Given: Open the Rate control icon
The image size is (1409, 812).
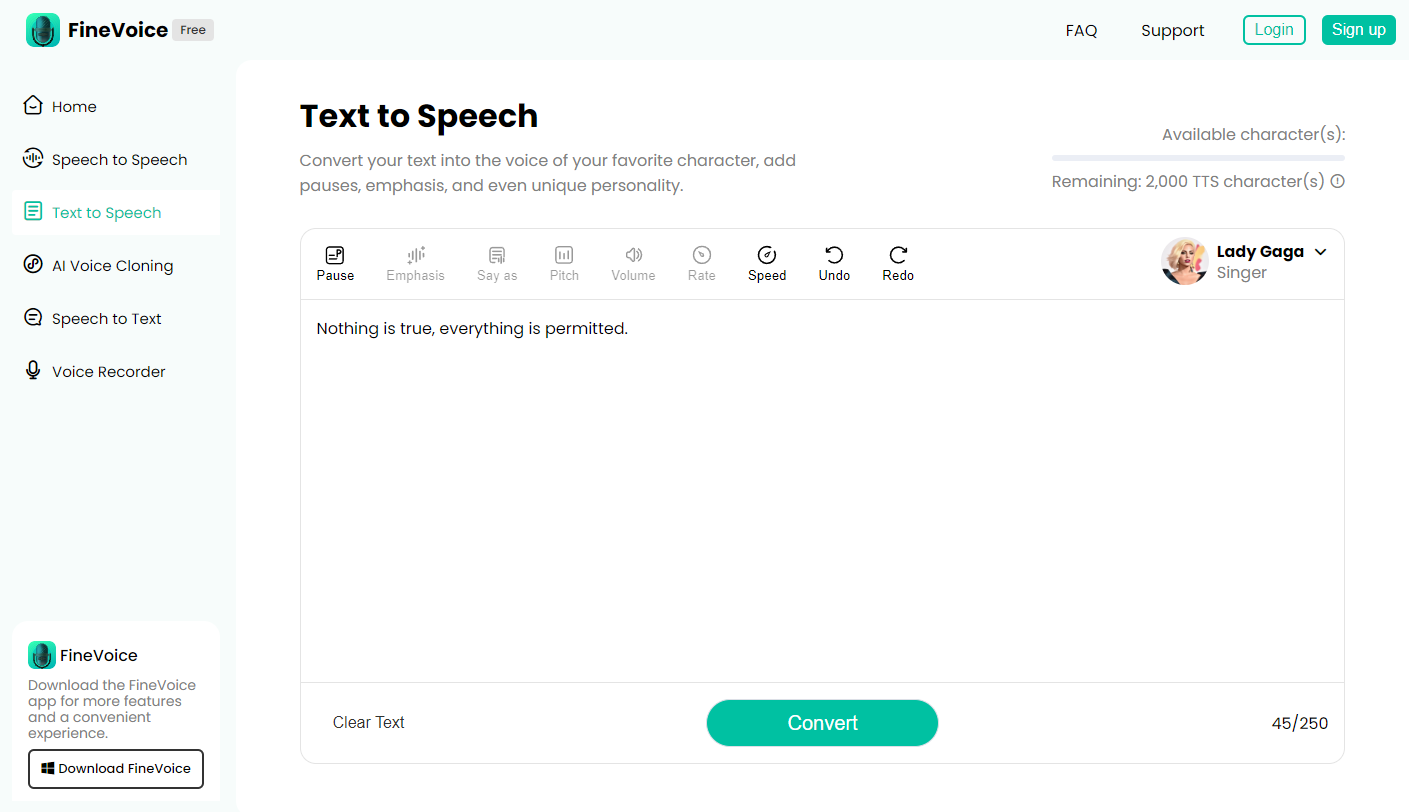Looking at the screenshot, I should click(x=702, y=256).
